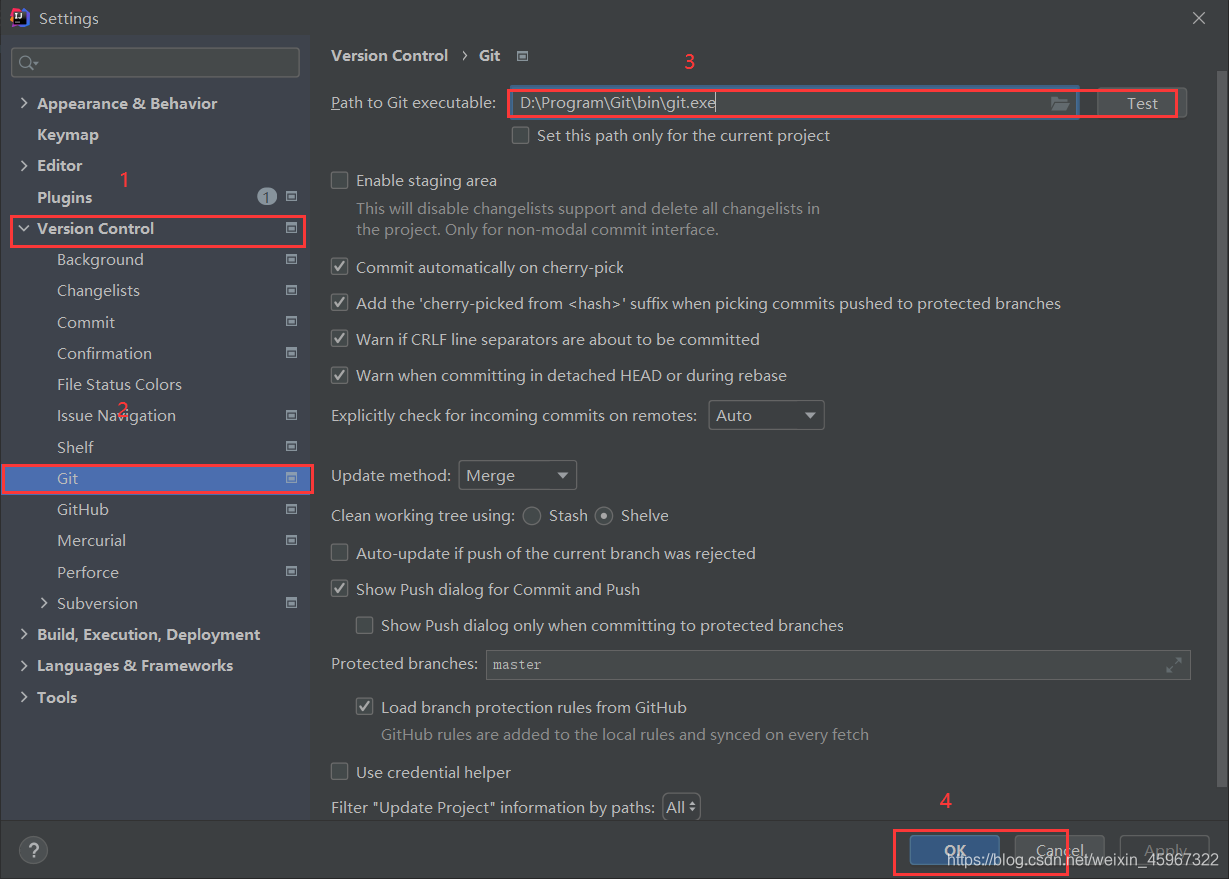The image size is (1229, 879).
Task: Expand the Subversion subsection
Action: click(44, 603)
